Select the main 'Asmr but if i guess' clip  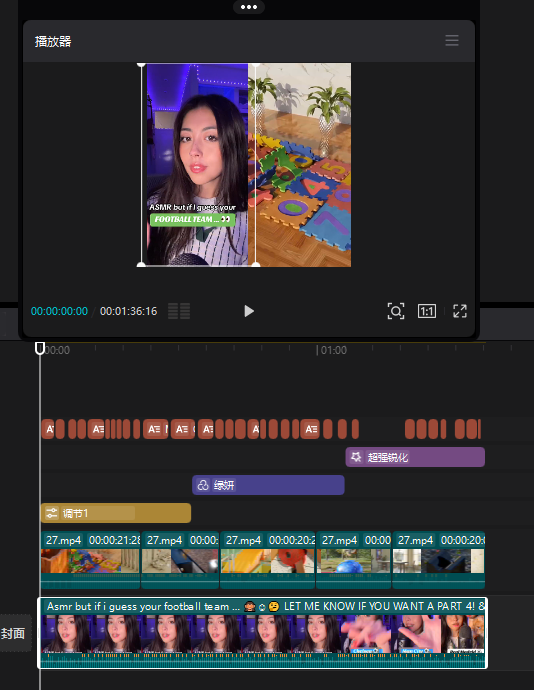pyautogui.click(x=263, y=633)
